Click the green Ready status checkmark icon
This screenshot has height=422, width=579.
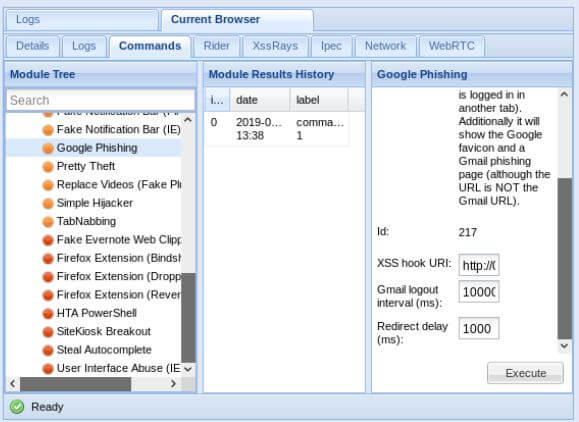point(17,407)
